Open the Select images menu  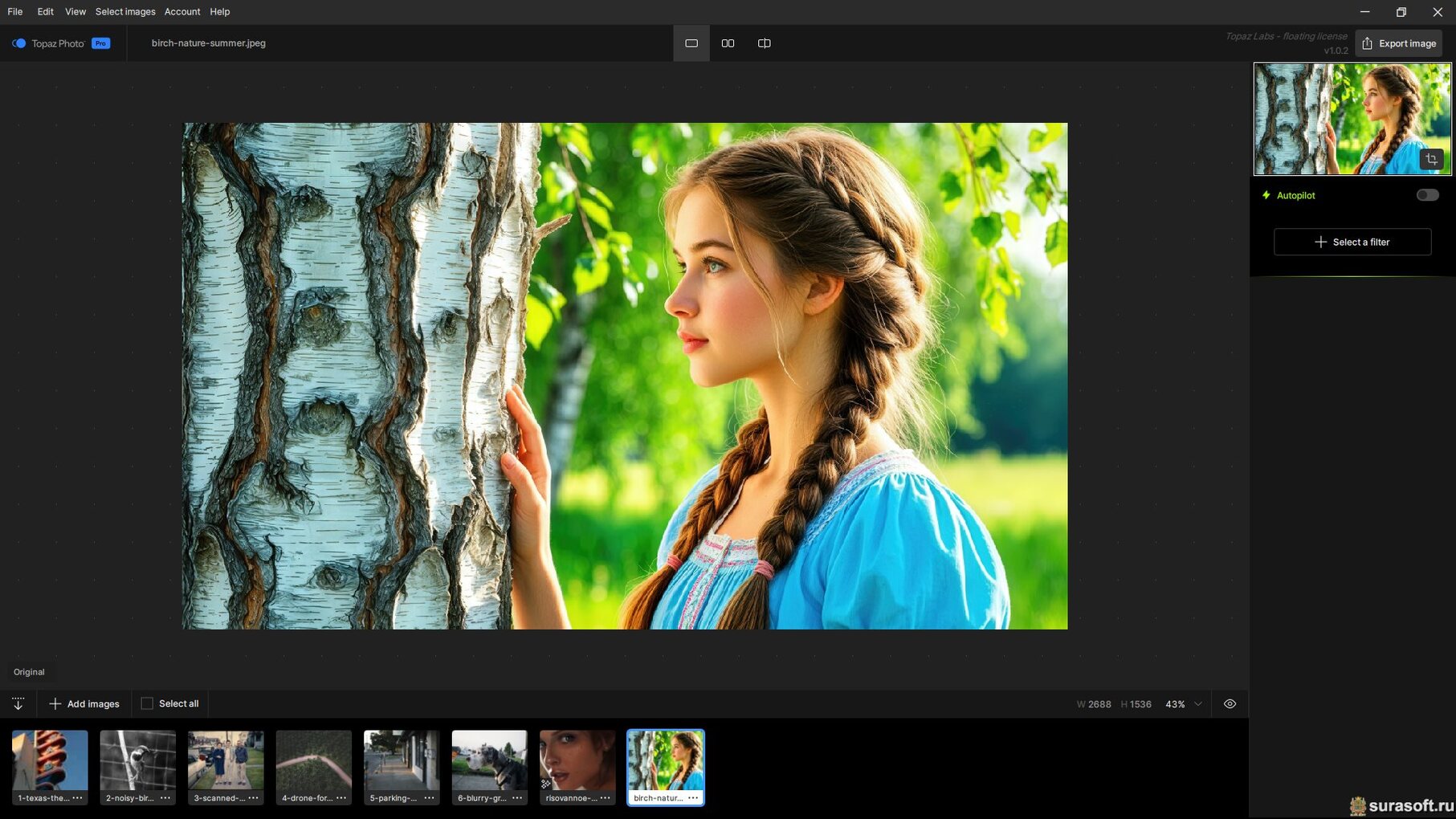125,12
